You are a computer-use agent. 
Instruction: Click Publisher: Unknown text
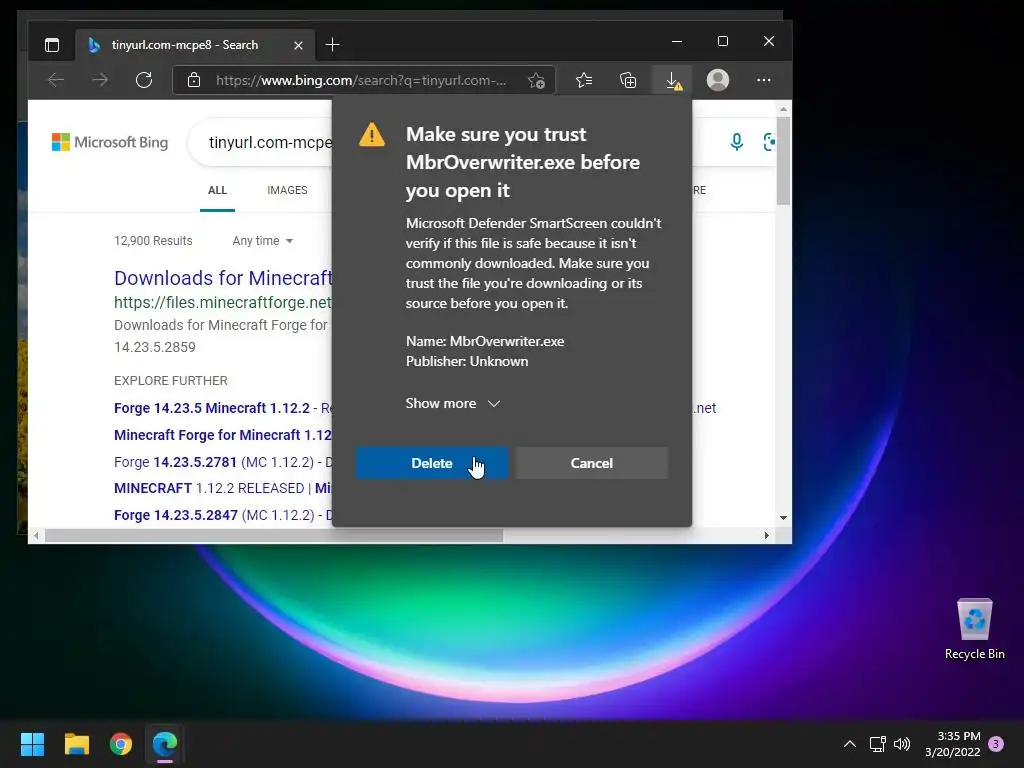(x=467, y=361)
